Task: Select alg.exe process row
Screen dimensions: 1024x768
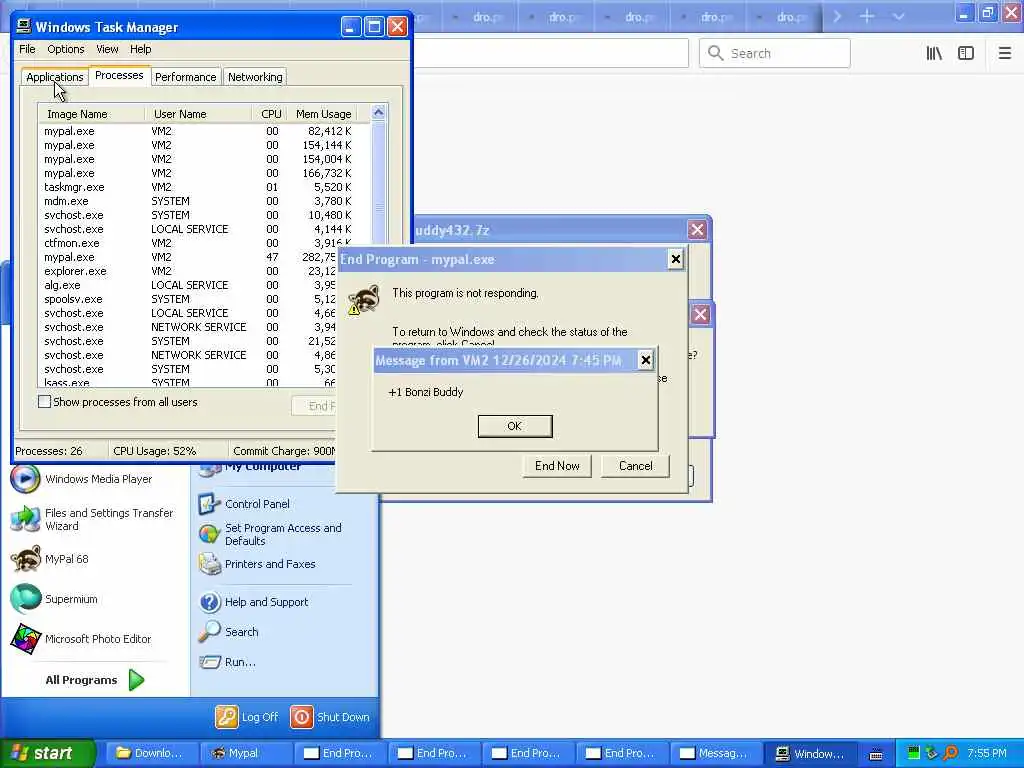Action: (187, 285)
